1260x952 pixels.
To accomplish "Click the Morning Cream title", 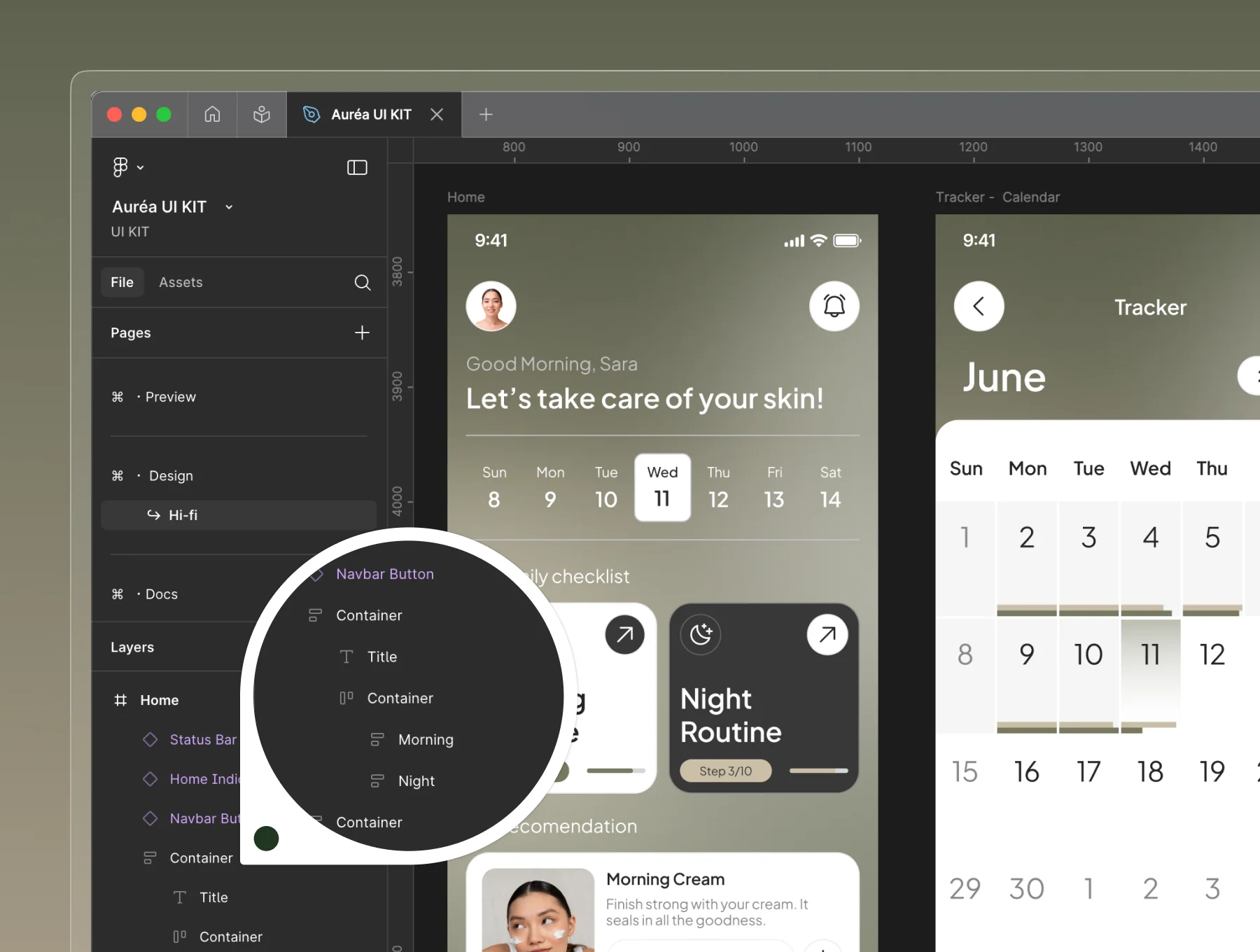I will click(x=665, y=879).
